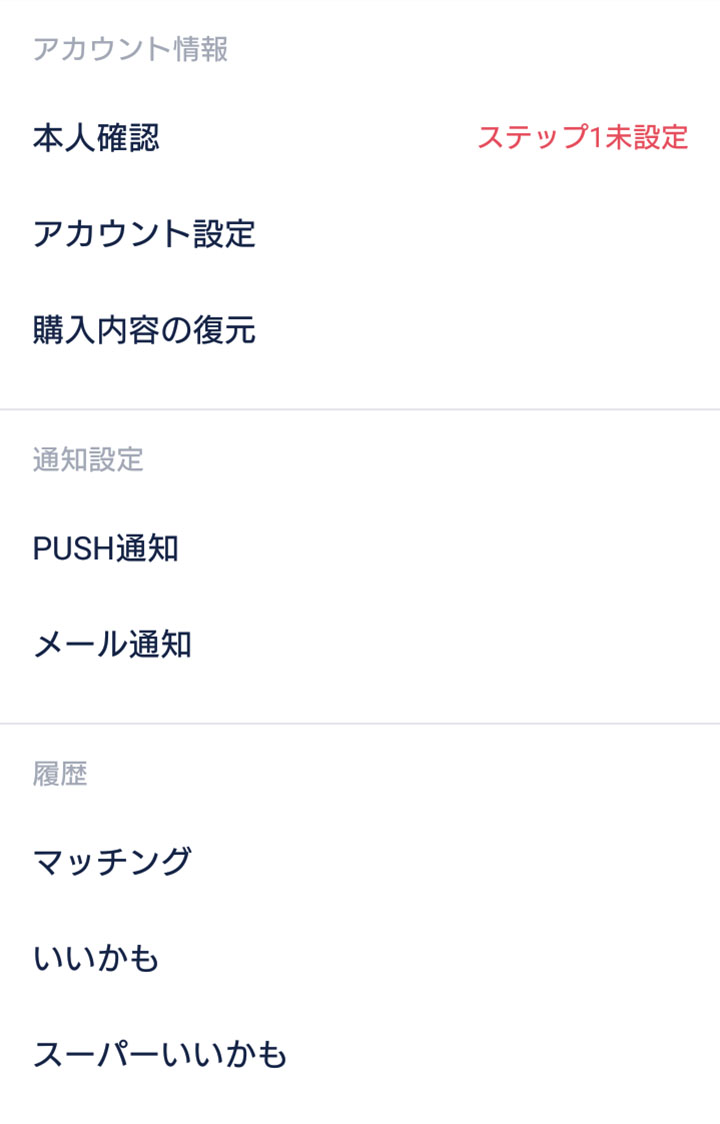This screenshot has height=1124, width=720.
Task: View いいかも history
Action: point(360,958)
